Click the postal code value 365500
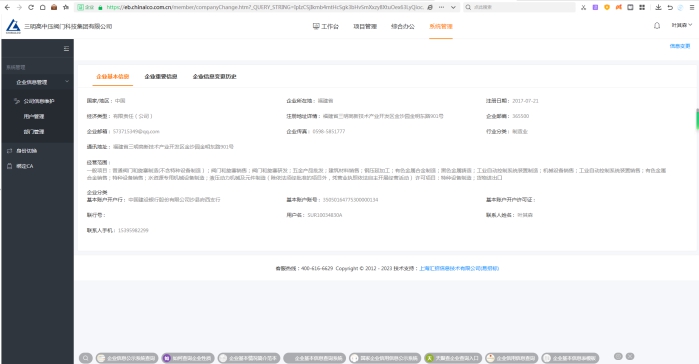This screenshot has height=364, width=699. pyautogui.click(x=520, y=116)
